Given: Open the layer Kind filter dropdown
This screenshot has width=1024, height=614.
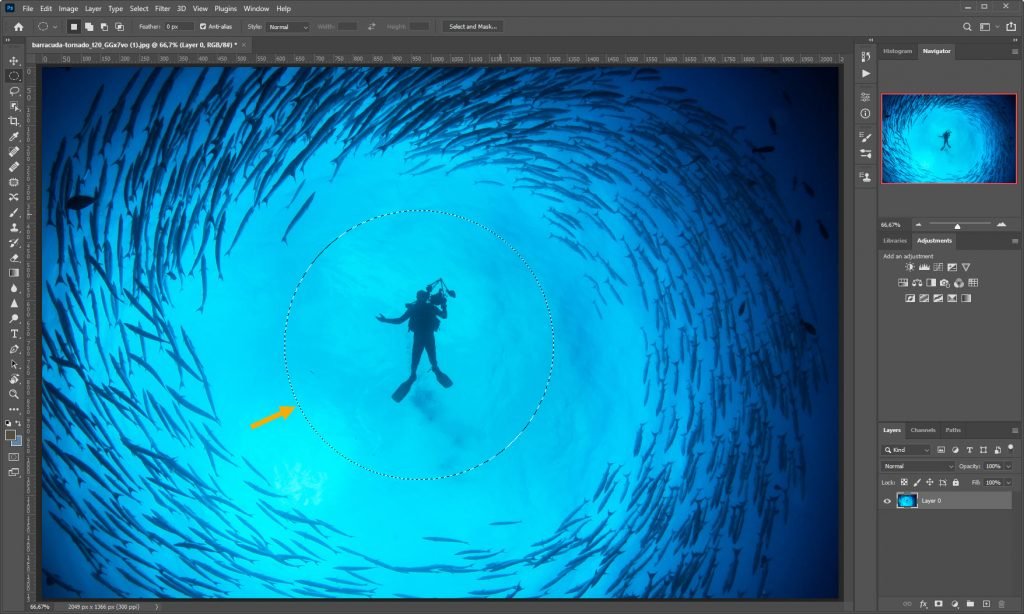Looking at the screenshot, I should click(x=906, y=450).
